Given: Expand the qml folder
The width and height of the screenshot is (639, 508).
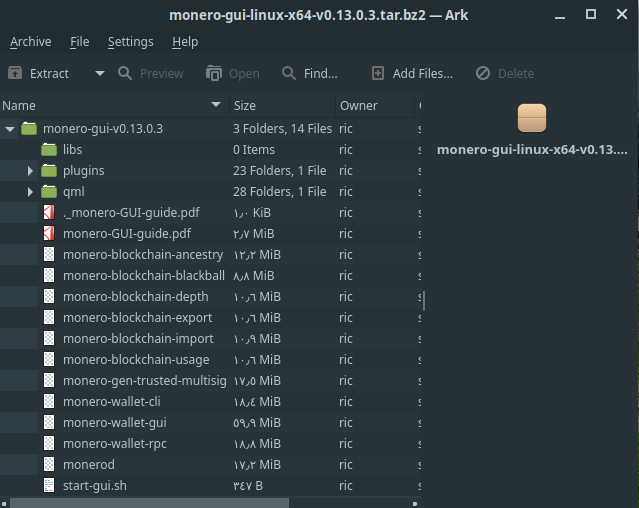Looking at the screenshot, I should click(x=30, y=192).
